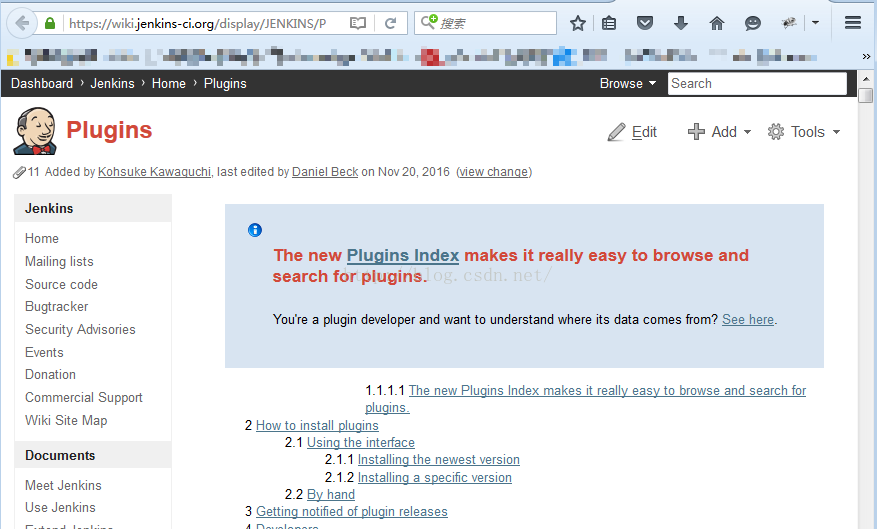Save page to Pocket icon
Screen dimensions: 877x529
point(645,23)
